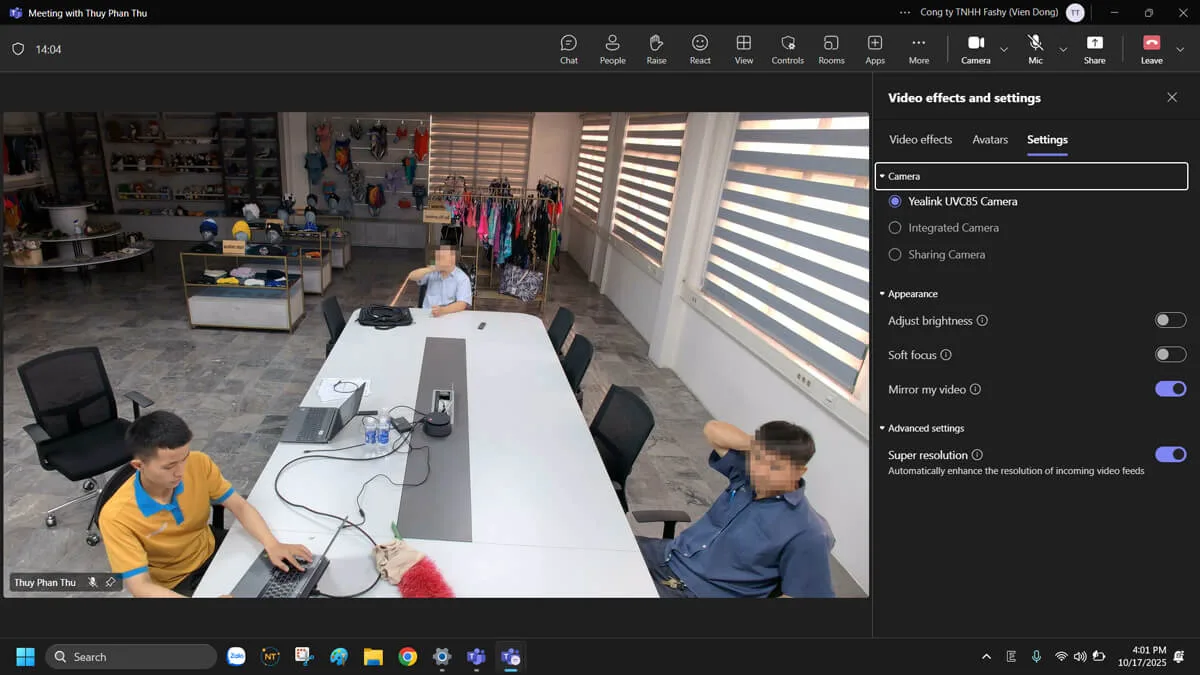This screenshot has height=675, width=1200.
Task: Switch to the Video effects tab
Action: [920, 140]
